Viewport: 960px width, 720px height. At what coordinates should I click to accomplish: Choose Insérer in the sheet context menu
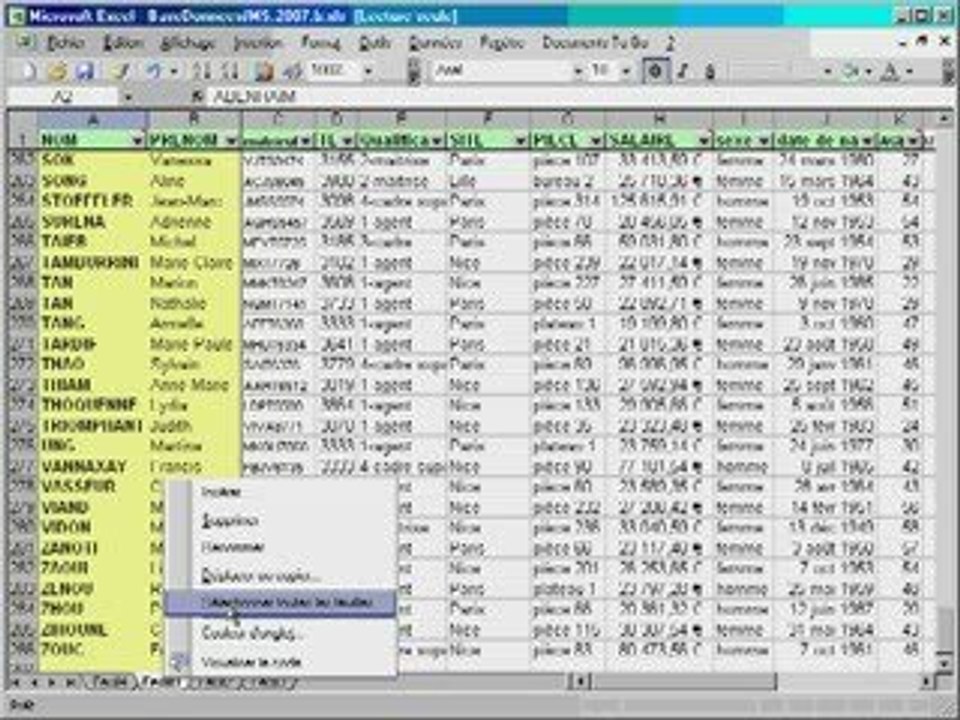pos(282,492)
